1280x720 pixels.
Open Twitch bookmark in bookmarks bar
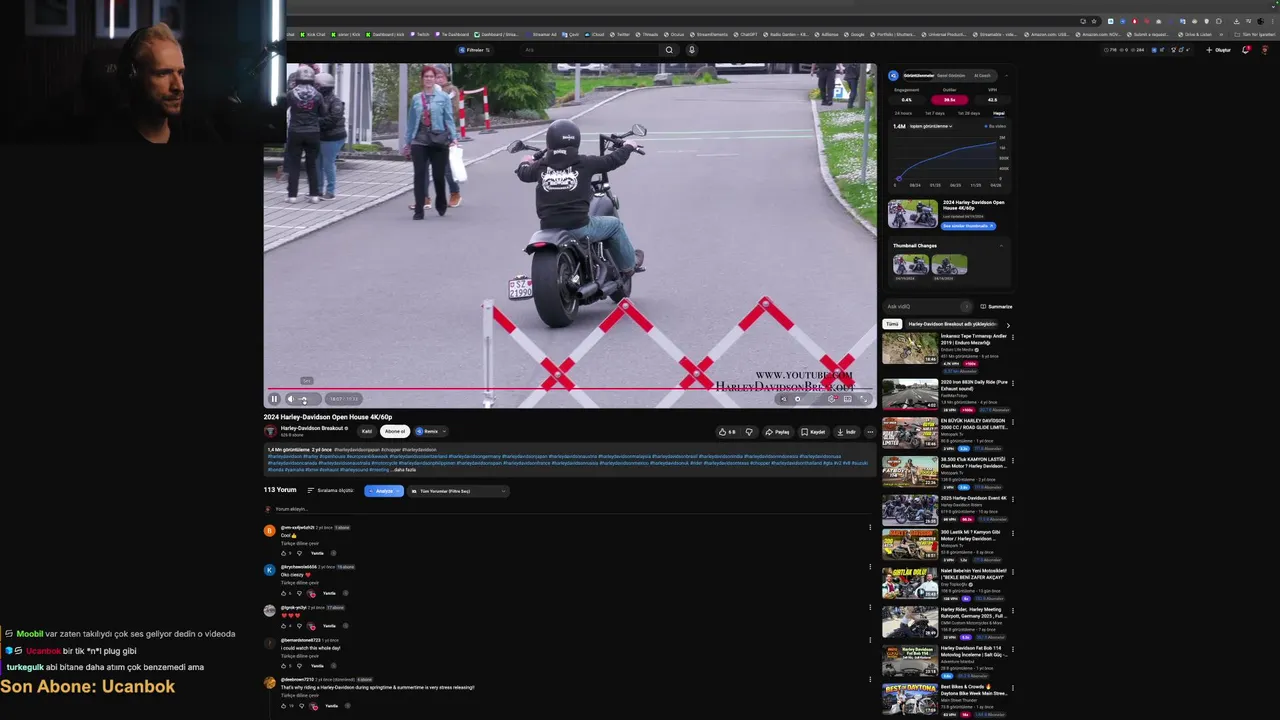[x=420, y=34]
